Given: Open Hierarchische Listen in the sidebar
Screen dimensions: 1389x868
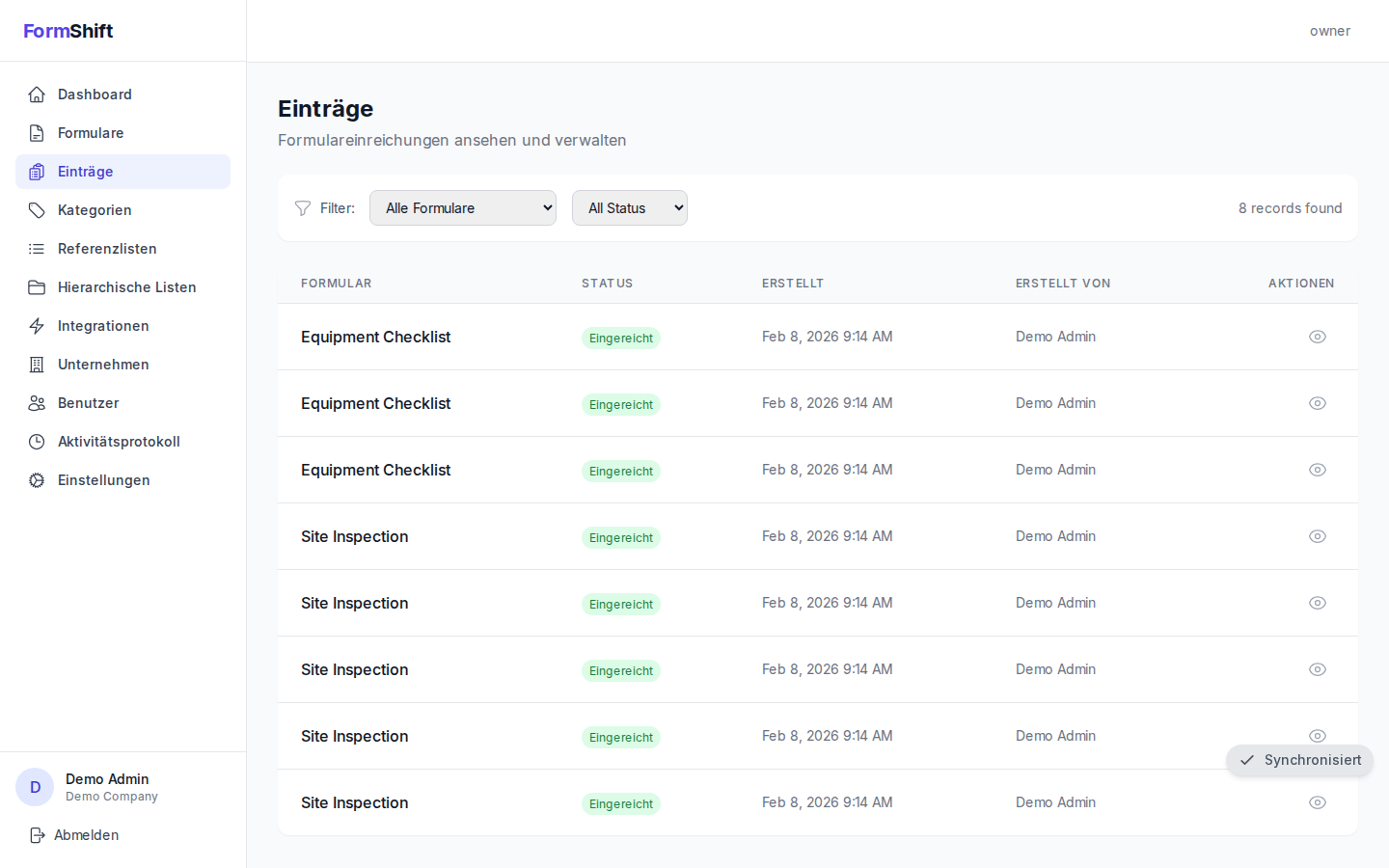Looking at the screenshot, I should pos(126,287).
